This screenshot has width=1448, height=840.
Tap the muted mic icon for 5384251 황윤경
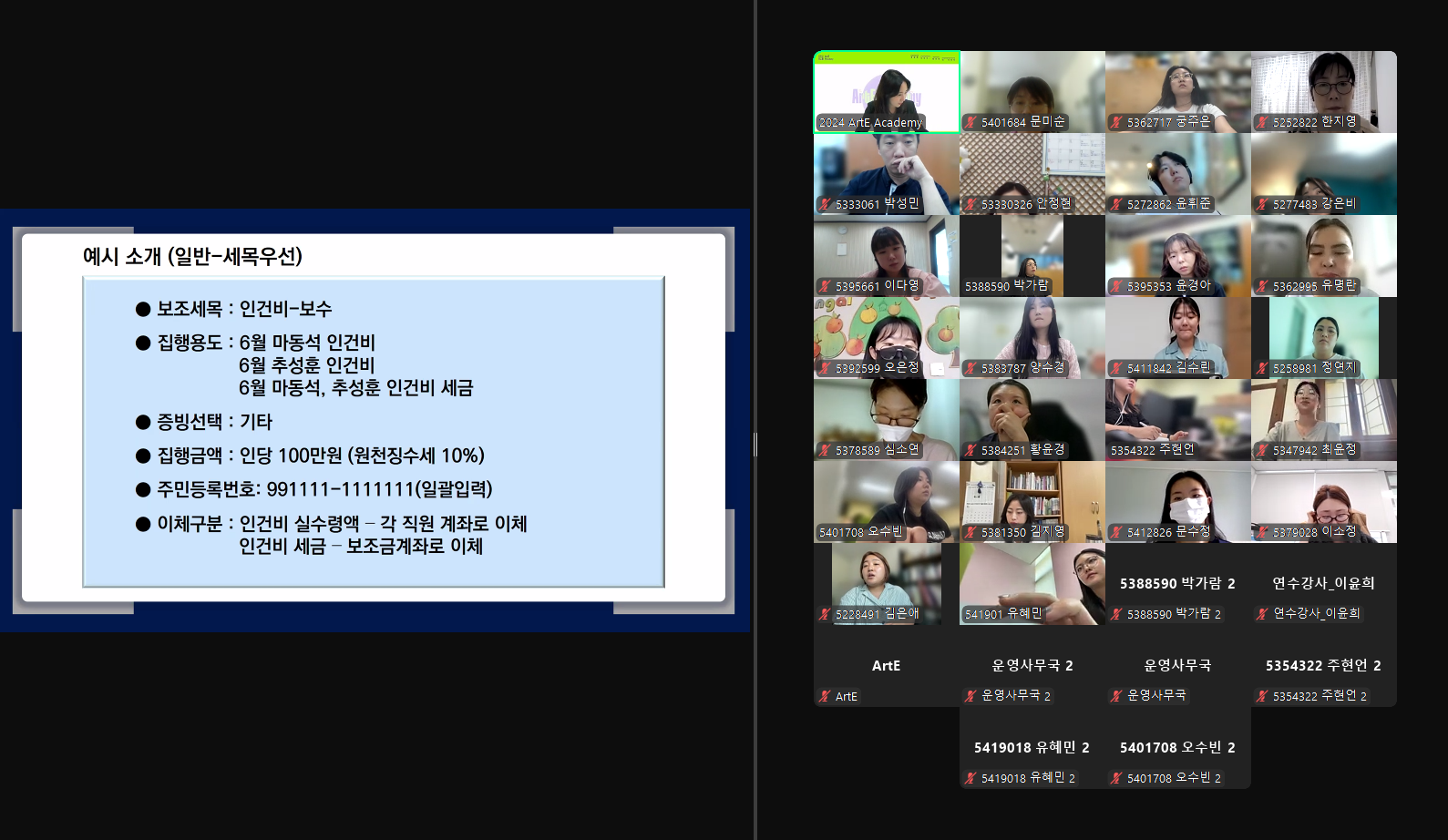point(971,450)
